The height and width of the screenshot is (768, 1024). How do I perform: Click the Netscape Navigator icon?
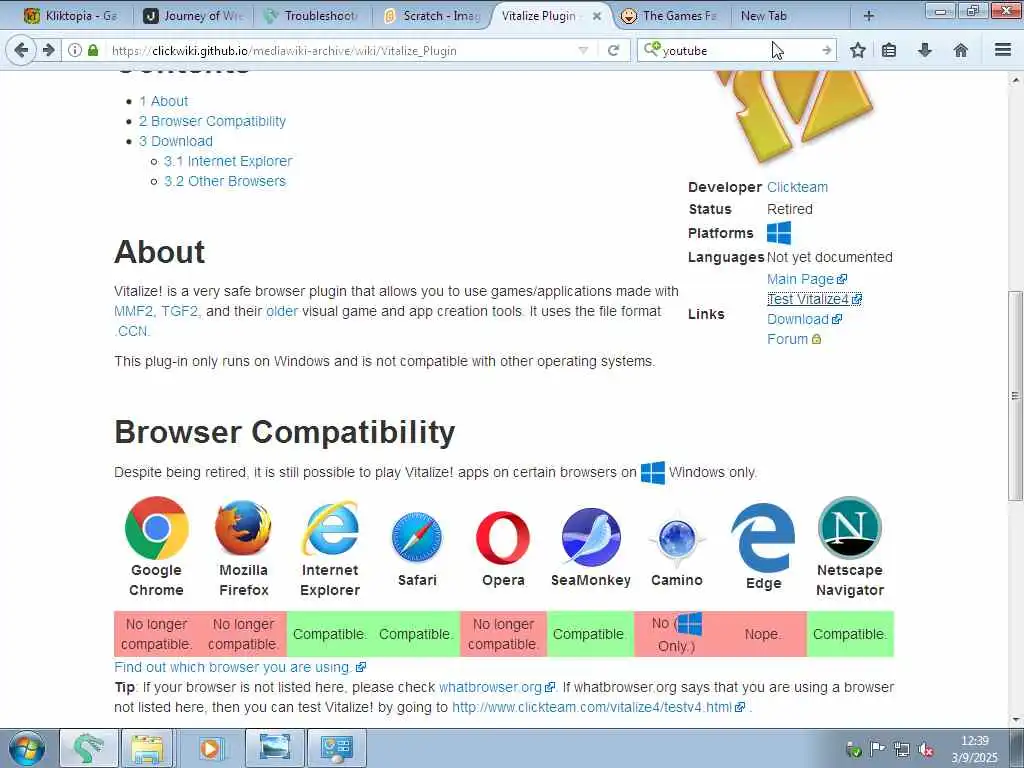(x=850, y=528)
